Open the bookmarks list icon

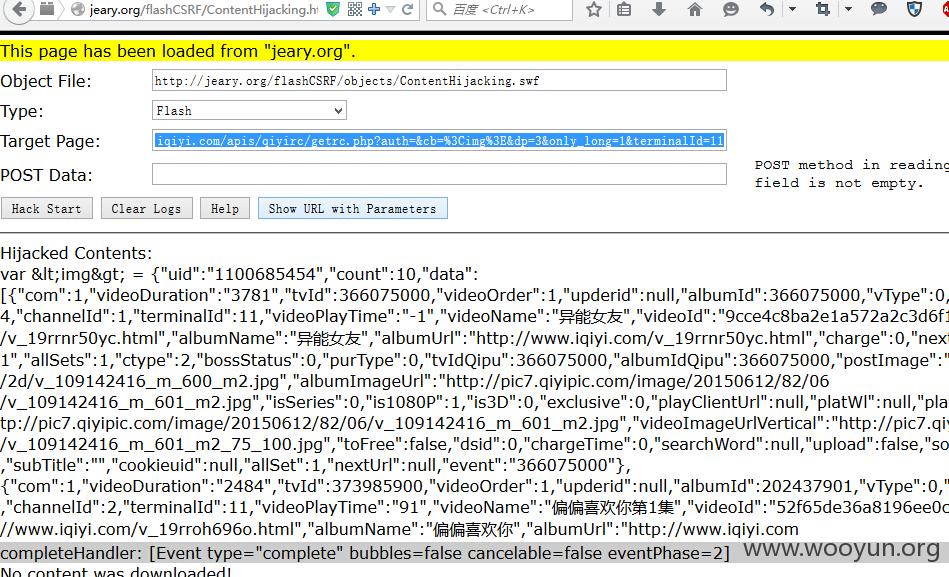(x=624, y=9)
